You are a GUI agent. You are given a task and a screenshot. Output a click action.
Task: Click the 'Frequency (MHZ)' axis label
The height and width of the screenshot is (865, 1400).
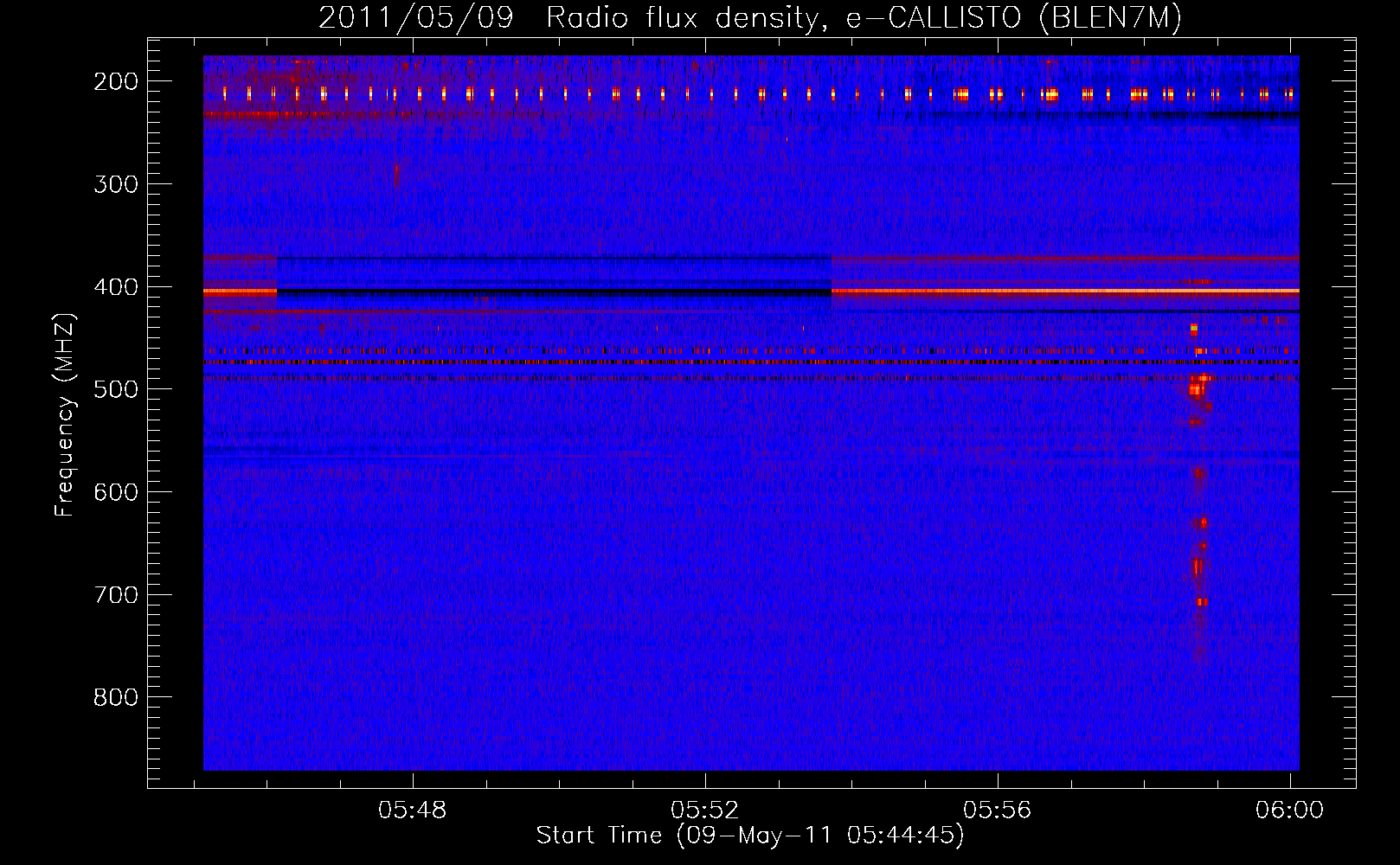click(65, 415)
